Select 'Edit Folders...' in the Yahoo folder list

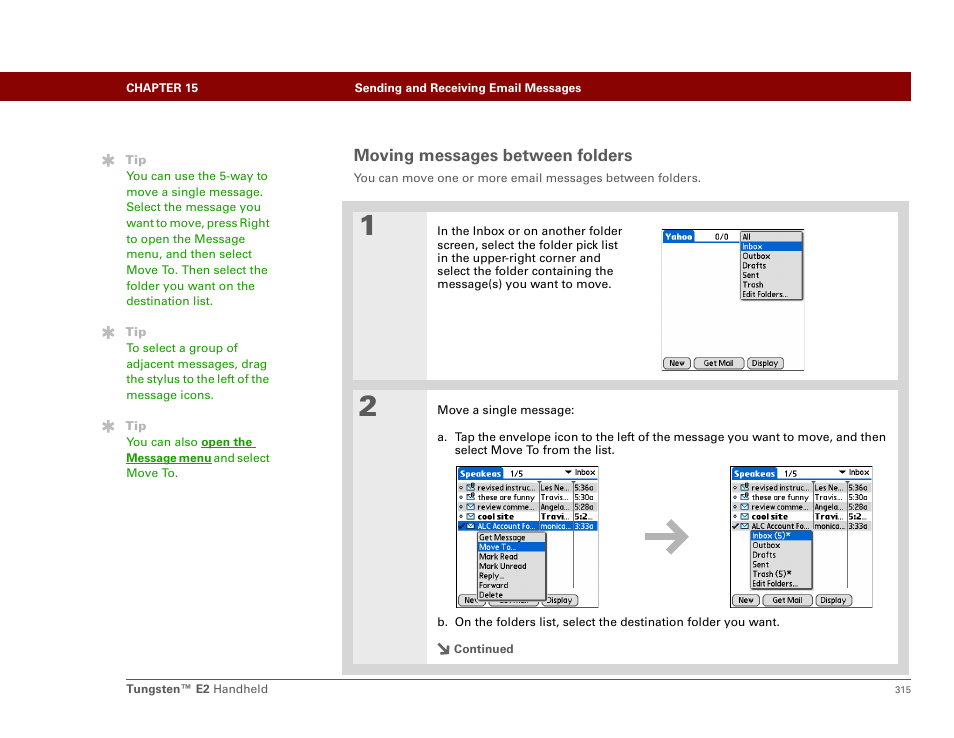[765, 295]
